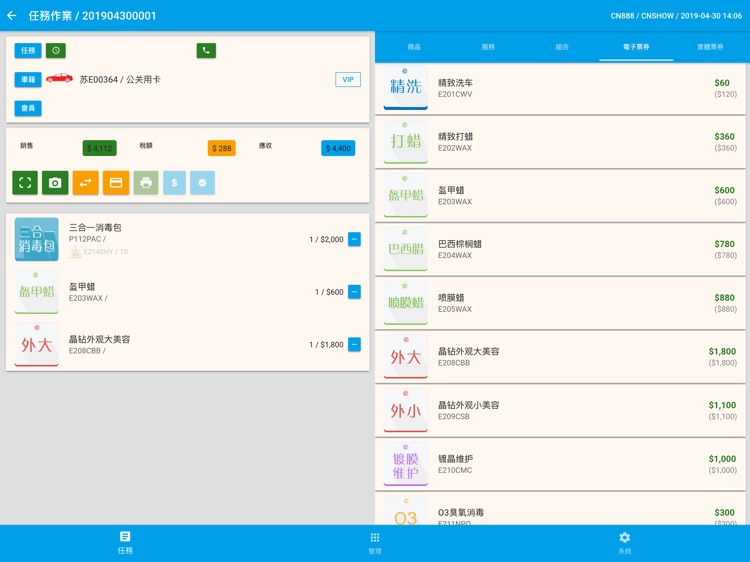Switch to the 服務 tab
The height and width of the screenshot is (562, 750).
(488, 47)
